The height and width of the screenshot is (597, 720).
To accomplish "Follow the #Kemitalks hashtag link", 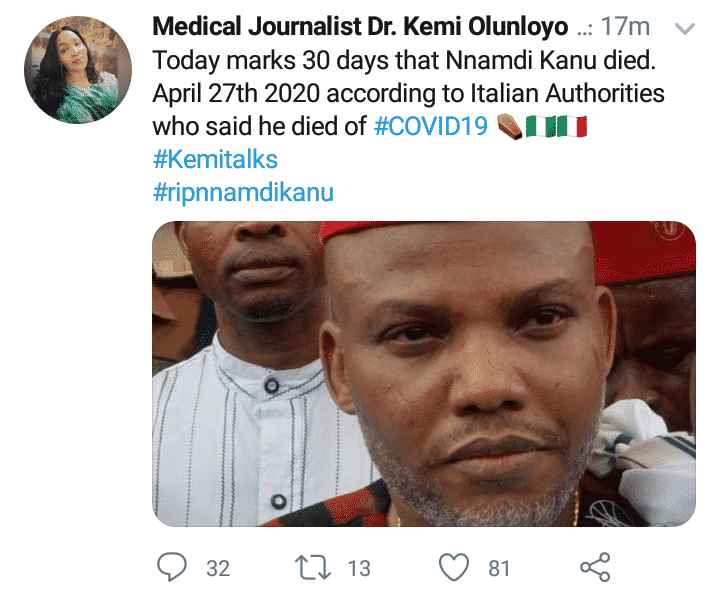I will [x=215, y=159].
